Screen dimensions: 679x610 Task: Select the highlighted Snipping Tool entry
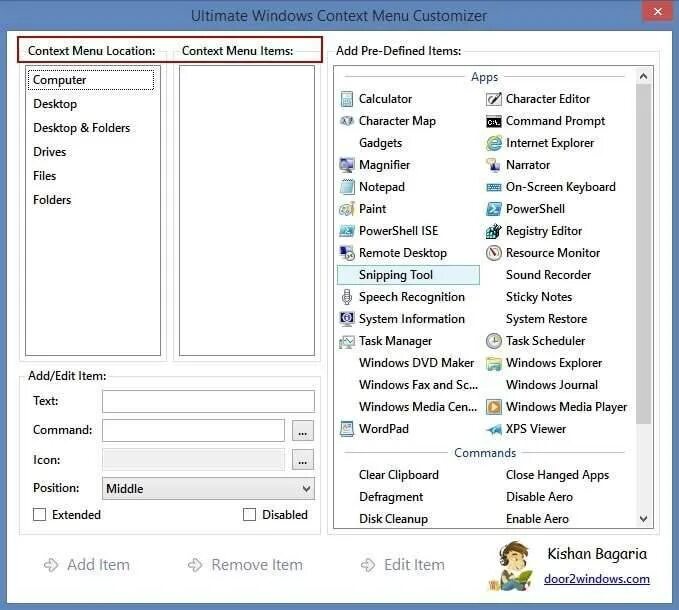(x=408, y=275)
